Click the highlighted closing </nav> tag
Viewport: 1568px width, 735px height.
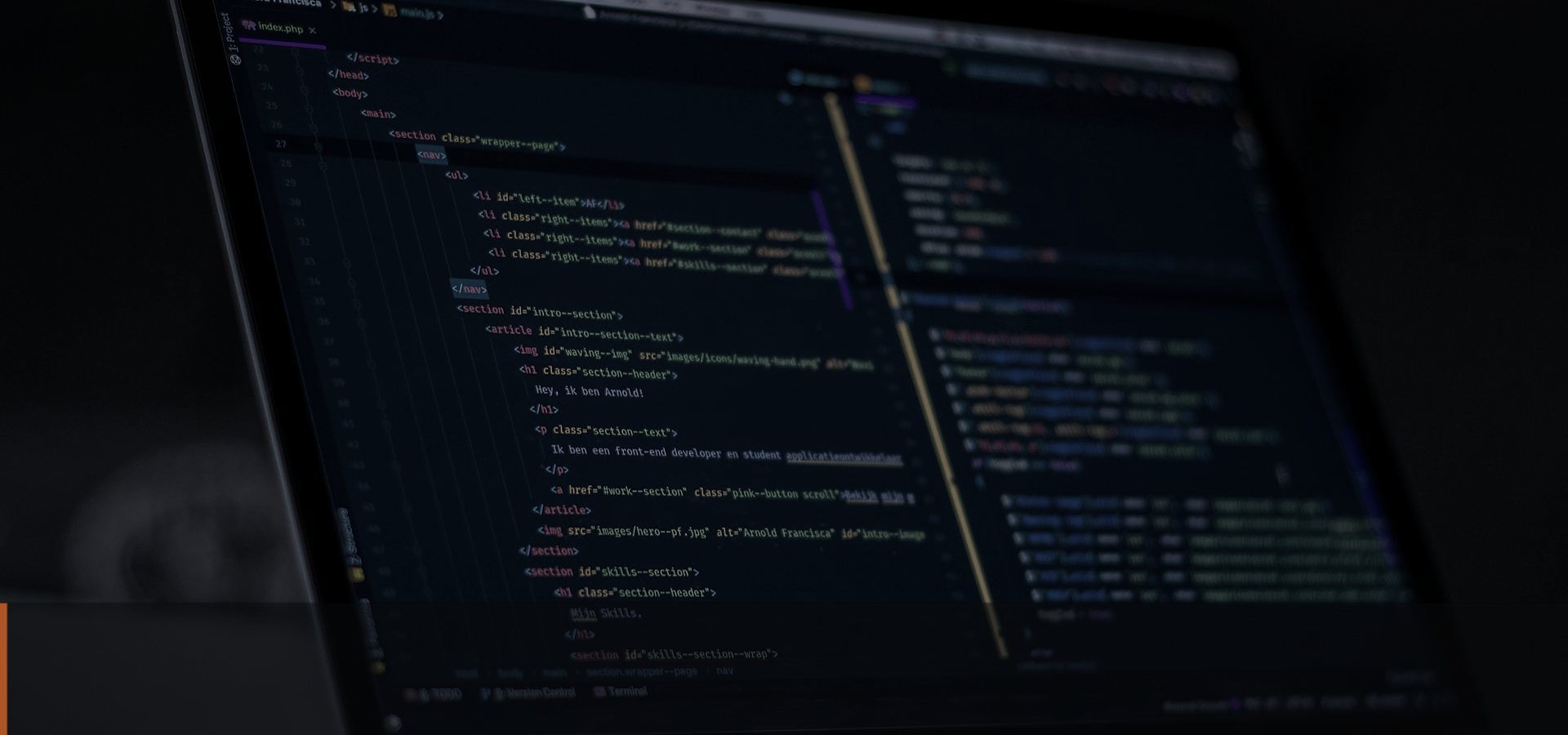pos(469,288)
